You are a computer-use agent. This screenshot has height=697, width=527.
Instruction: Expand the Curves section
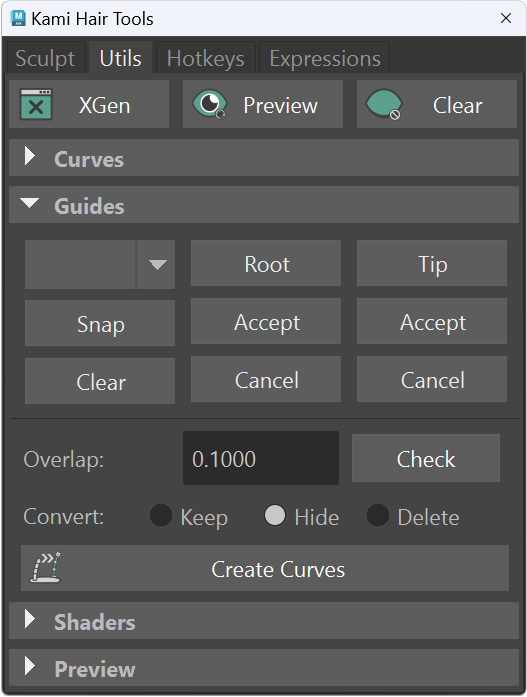(x=264, y=158)
